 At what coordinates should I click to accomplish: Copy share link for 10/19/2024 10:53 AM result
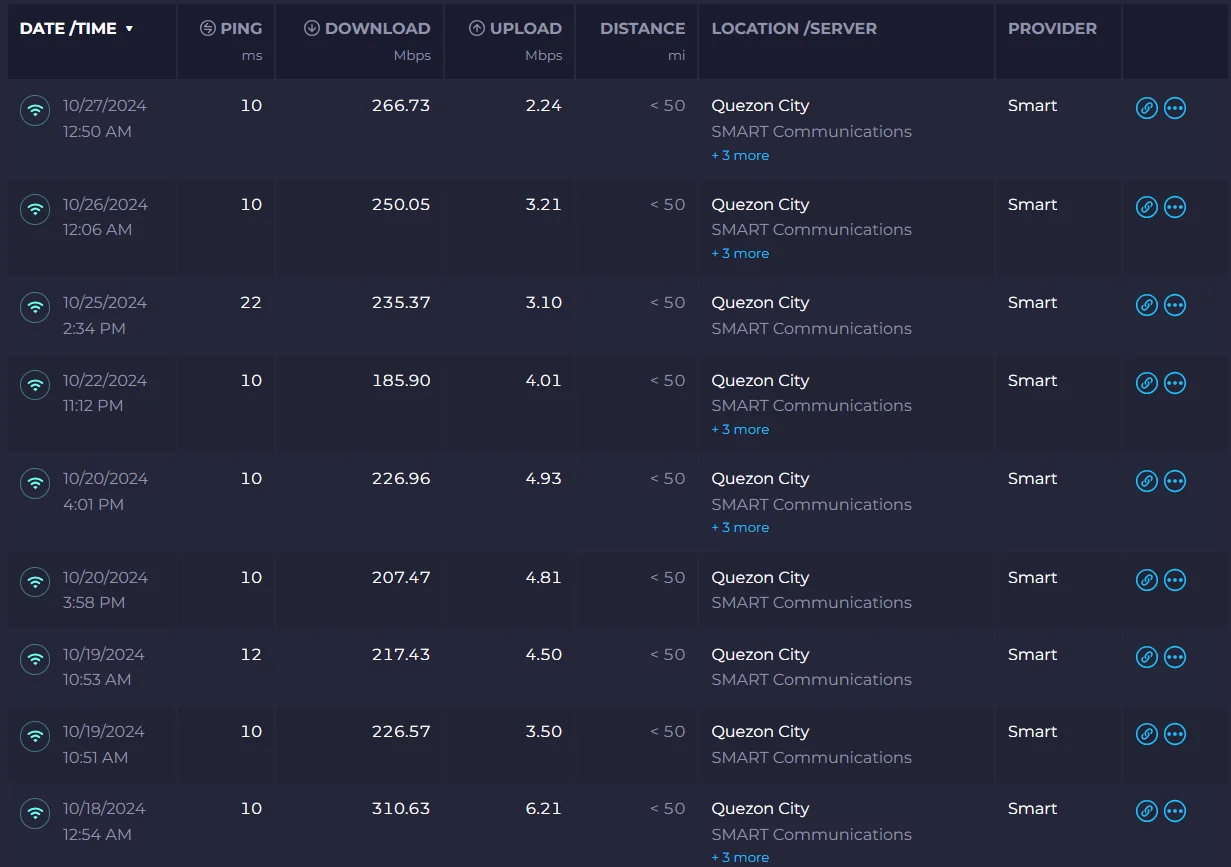click(1147, 657)
